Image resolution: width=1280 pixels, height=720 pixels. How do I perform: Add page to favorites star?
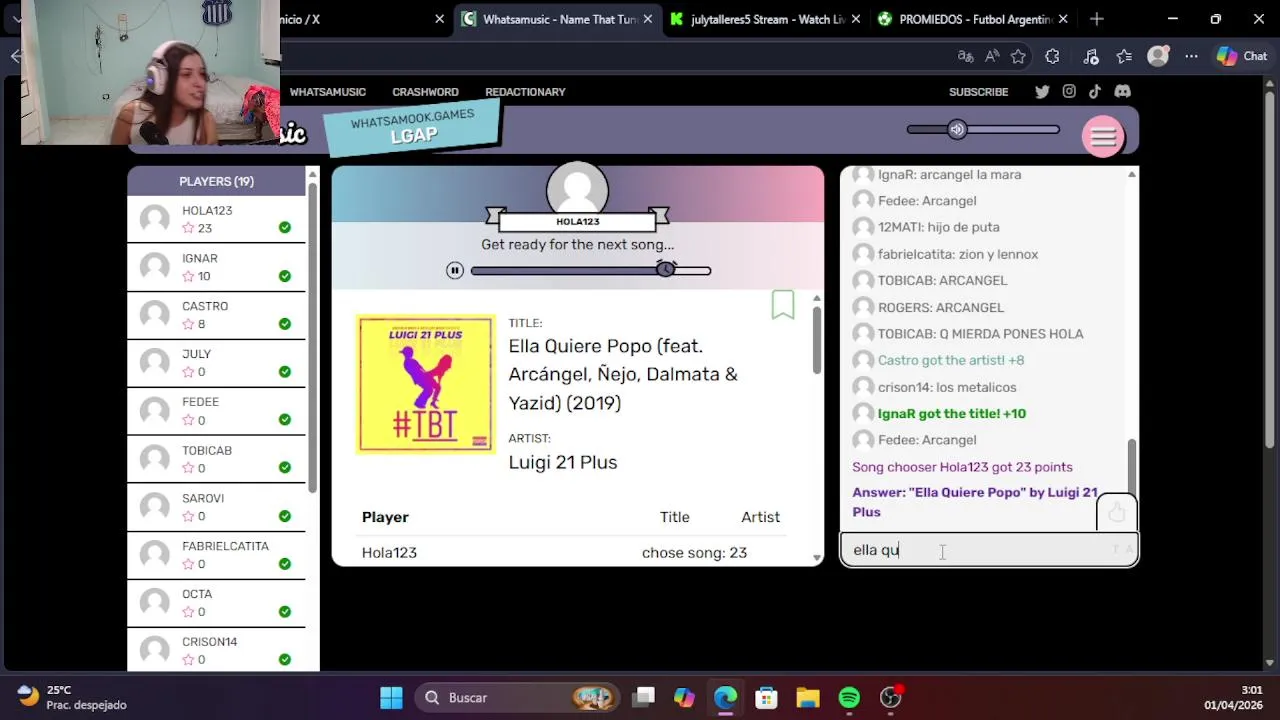click(x=1018, y=57)
